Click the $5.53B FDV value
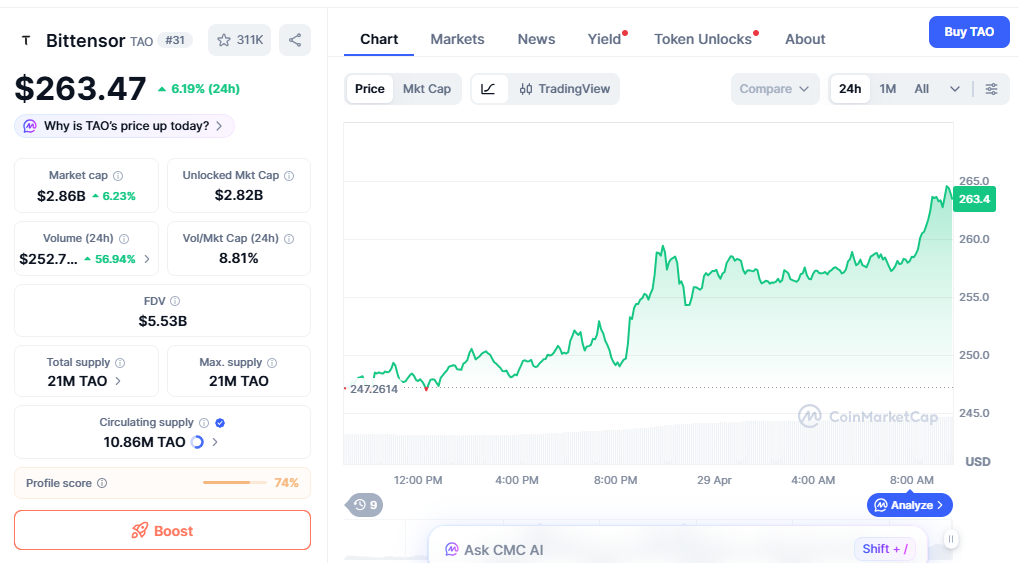Viewport: 1019px width, 563px height. coord(162,321)
